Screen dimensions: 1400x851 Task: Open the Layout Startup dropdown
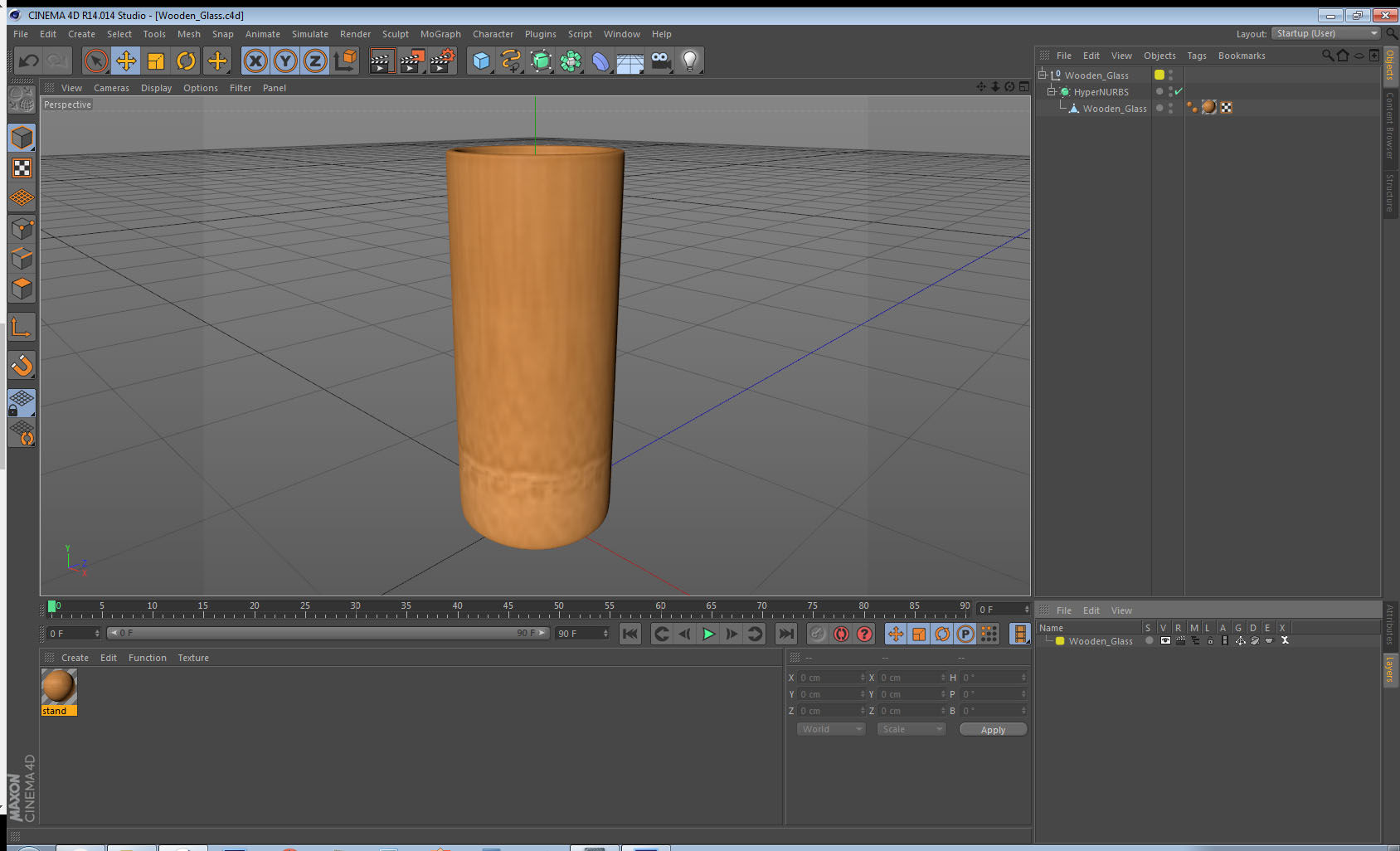[x=1326, y=33]
